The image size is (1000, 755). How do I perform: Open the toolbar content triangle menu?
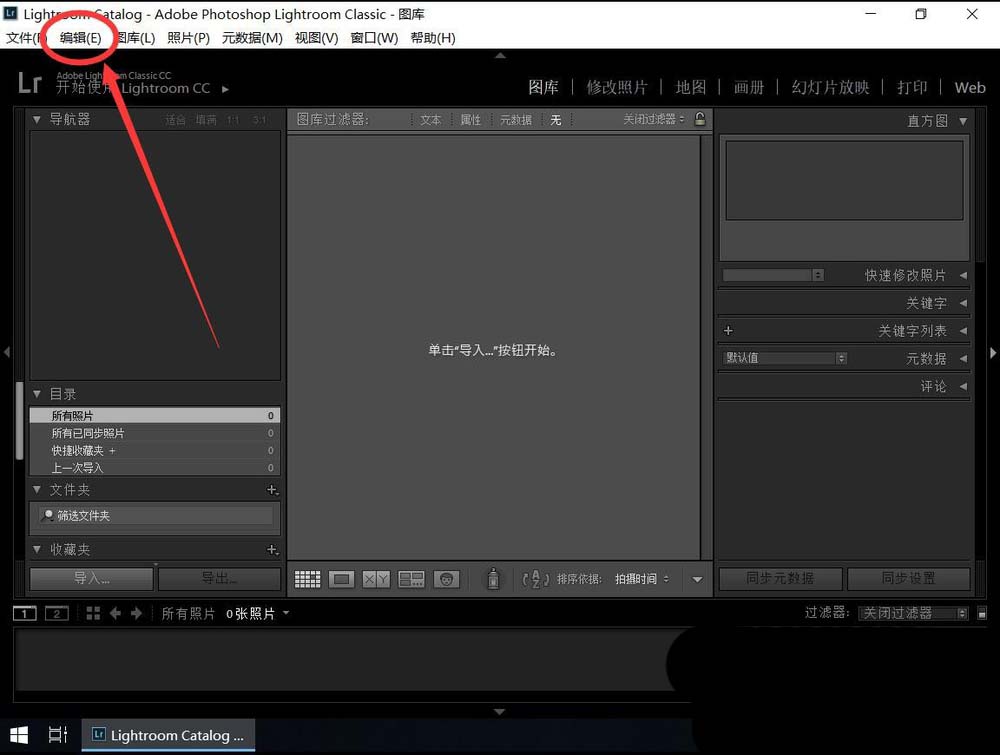(697, 580)
